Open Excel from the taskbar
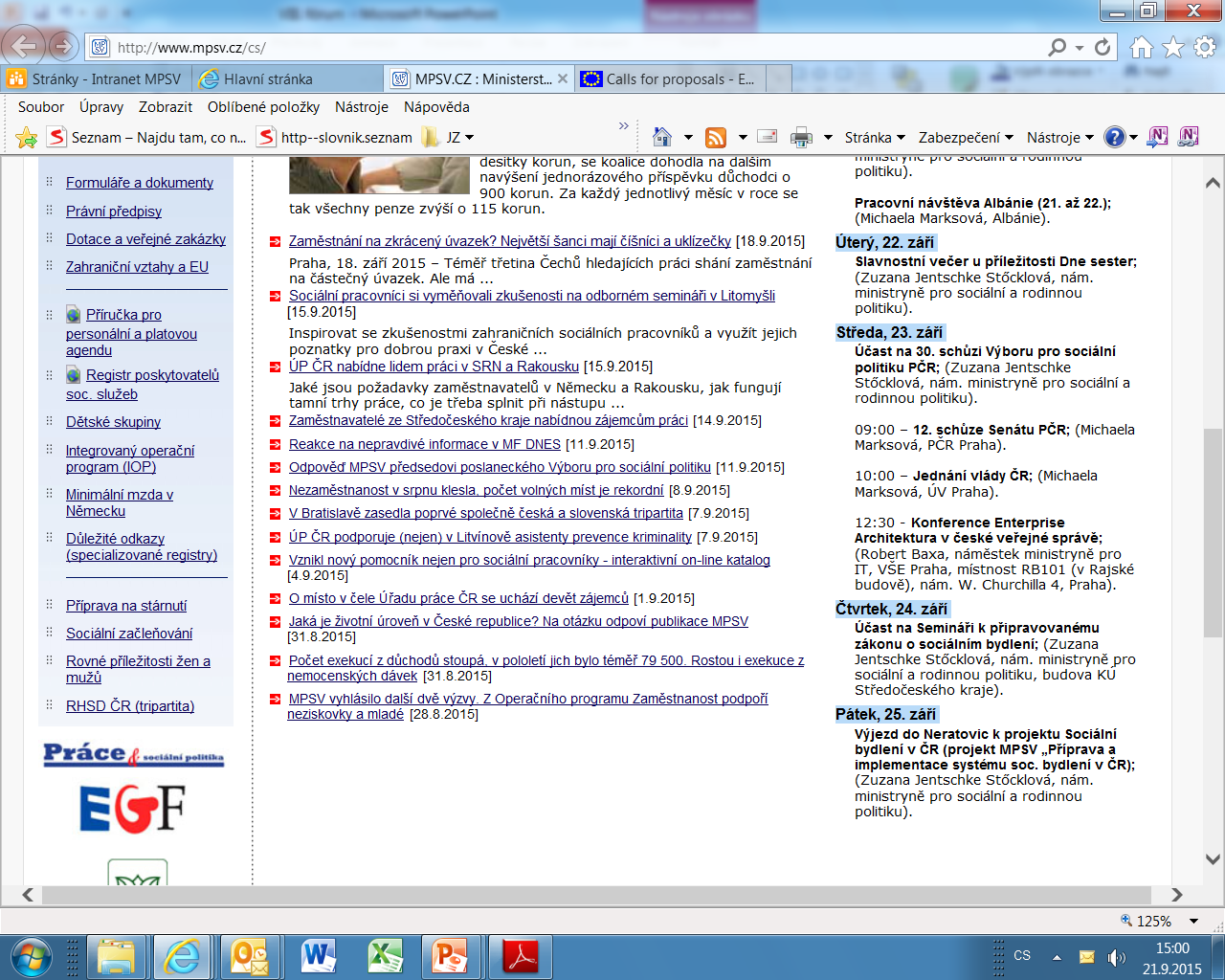Viewport: 1225px width, 980px height. tap(385, 956)
